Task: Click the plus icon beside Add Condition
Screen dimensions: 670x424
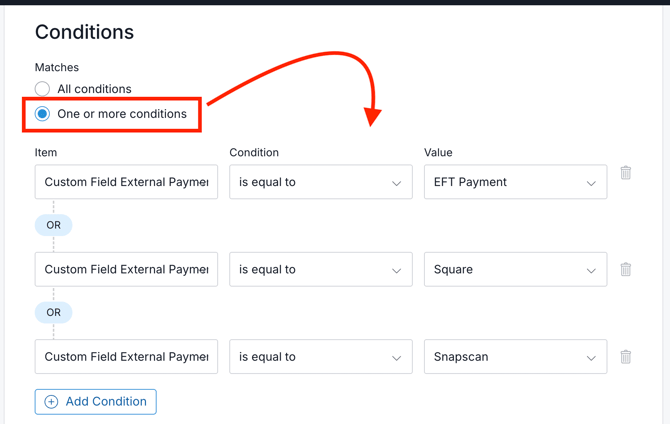Action: pyautogui.click(x=51, y=402)
